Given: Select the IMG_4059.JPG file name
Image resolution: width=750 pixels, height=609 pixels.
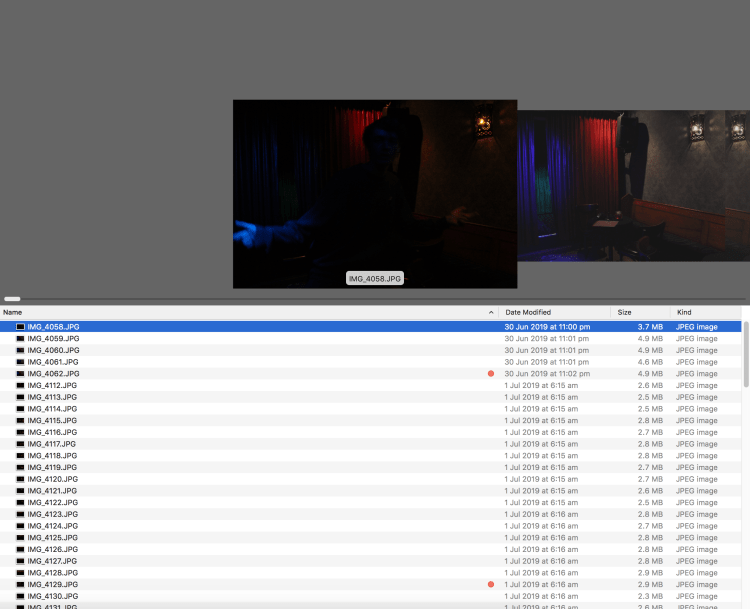Looking at the screenshot, I should (x=53, y=339).
